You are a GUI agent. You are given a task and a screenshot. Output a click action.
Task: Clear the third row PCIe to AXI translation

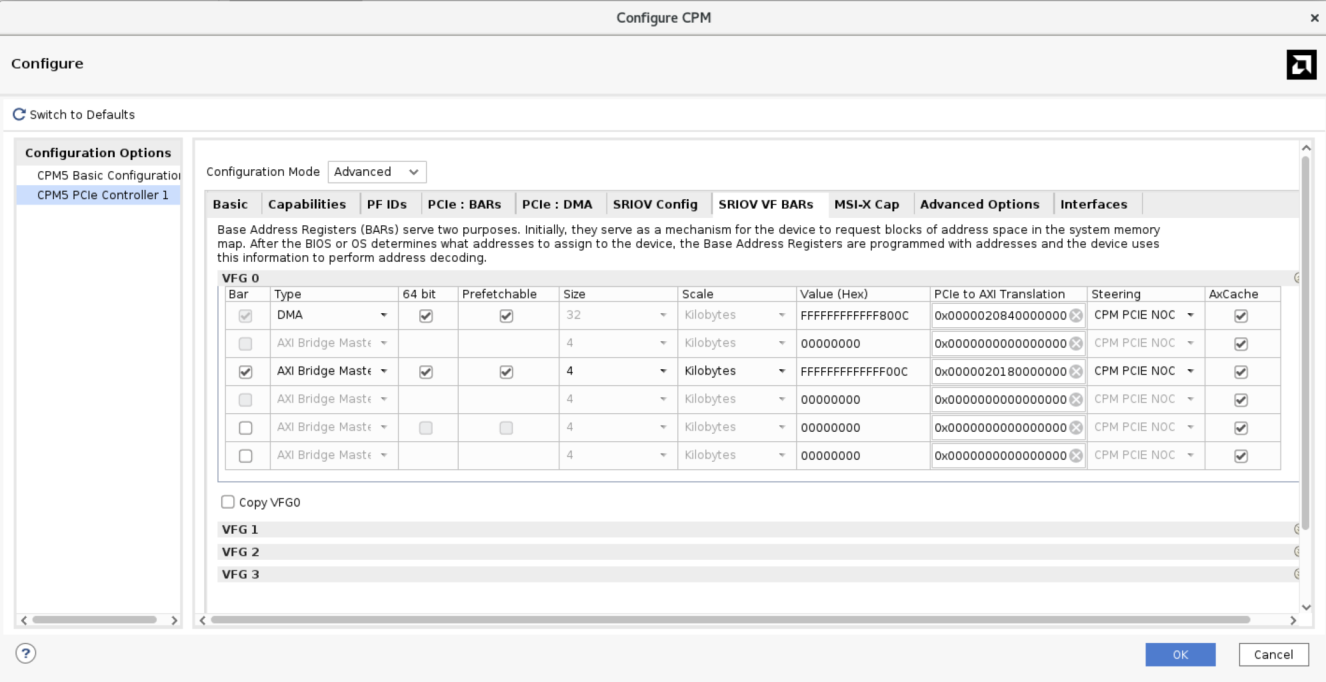[x=1076, y=372]
